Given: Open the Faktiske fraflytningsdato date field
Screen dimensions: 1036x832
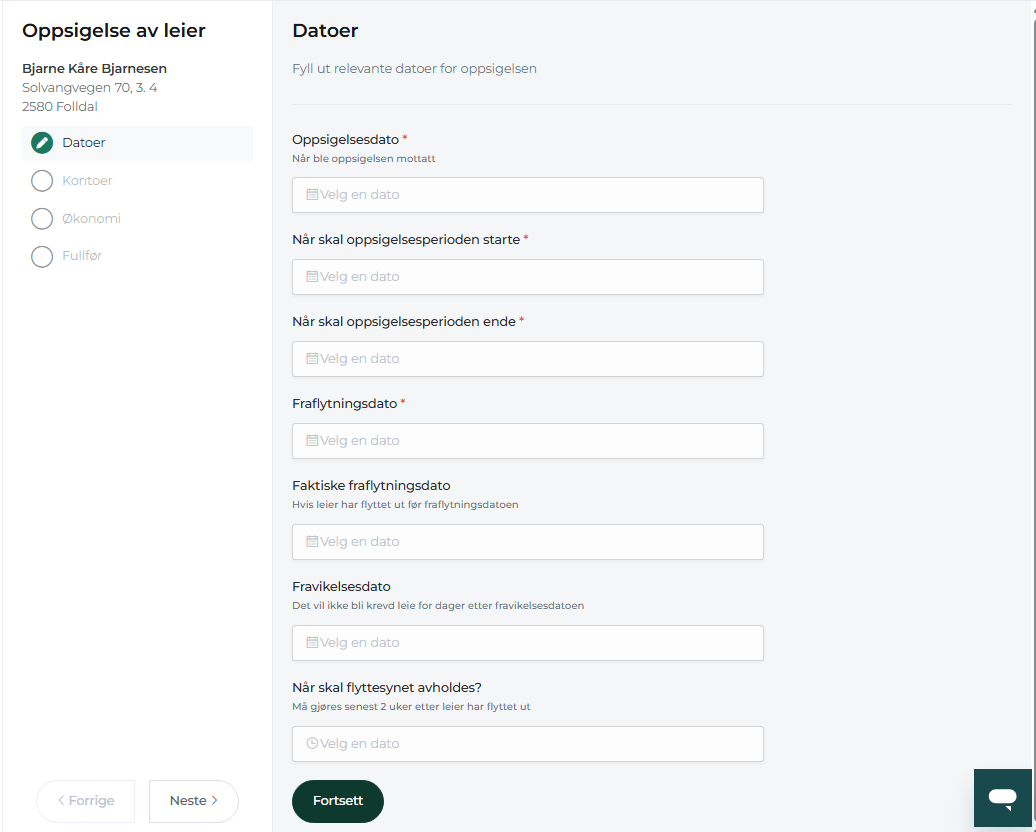Looking at the screenshot, I should (528, 542).
